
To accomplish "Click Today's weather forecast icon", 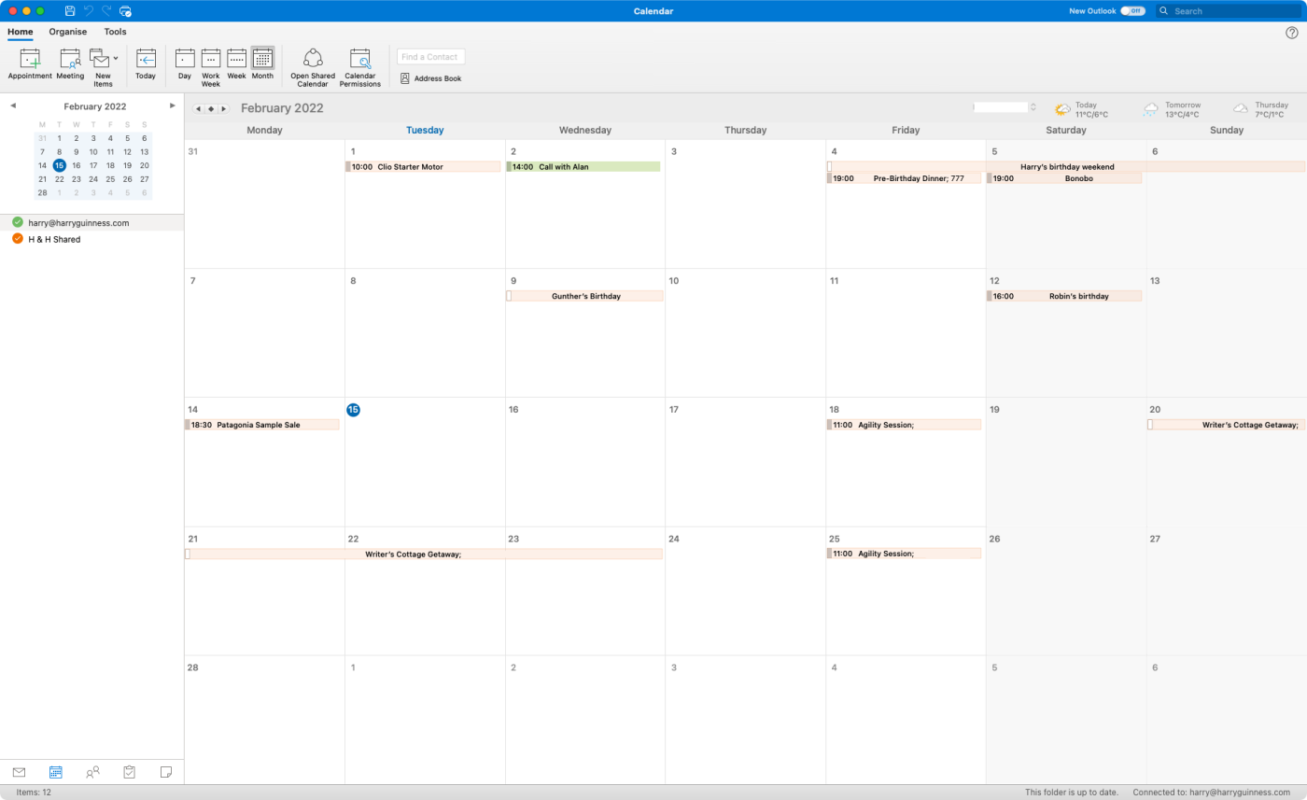I will (x=1062, y=109).
